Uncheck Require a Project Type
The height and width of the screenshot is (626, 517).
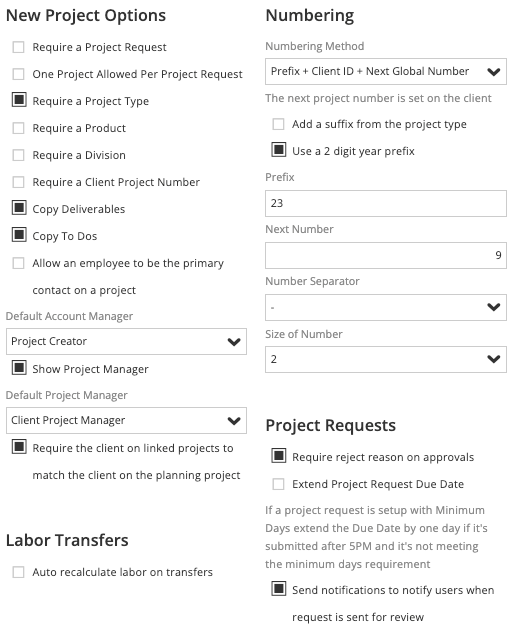[19, 100]
